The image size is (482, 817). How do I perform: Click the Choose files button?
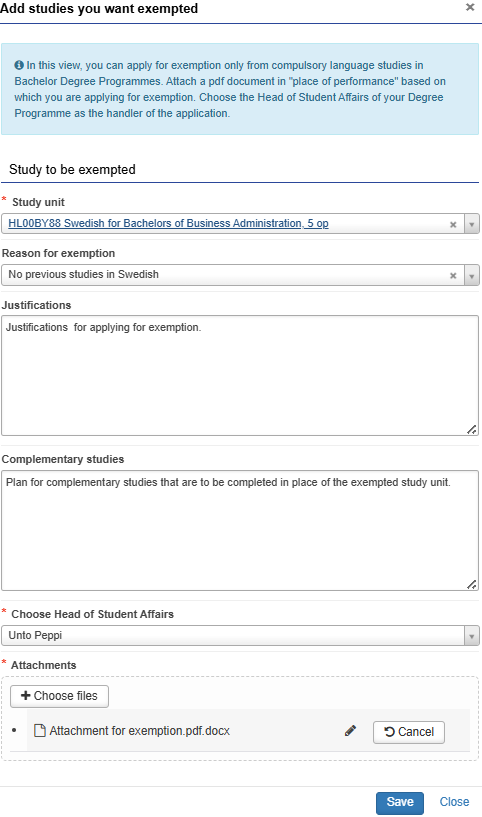click(59, 696)
